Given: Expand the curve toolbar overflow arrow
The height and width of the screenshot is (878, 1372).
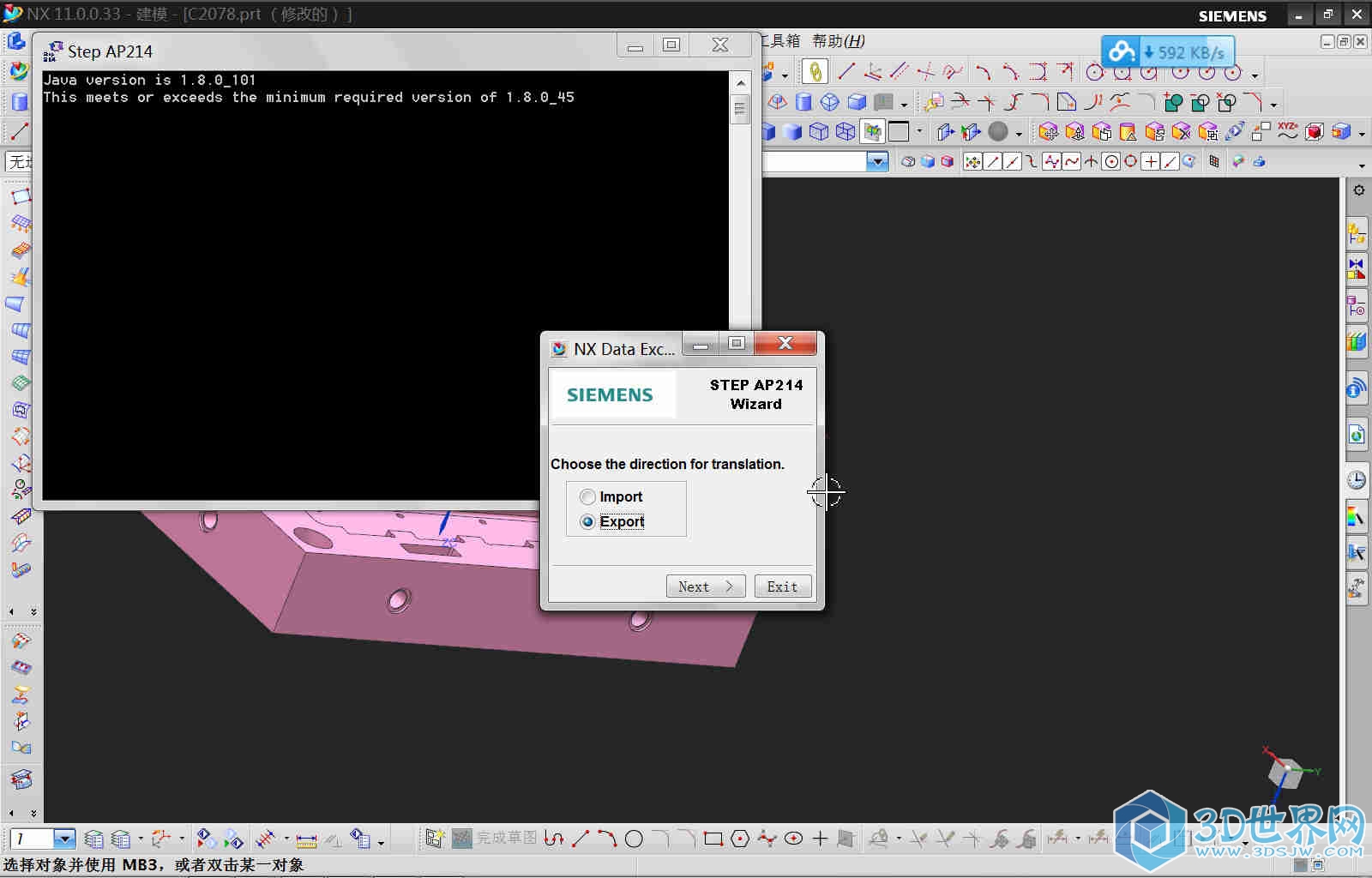Looking at the screenshot, I should pos(1255,75).
